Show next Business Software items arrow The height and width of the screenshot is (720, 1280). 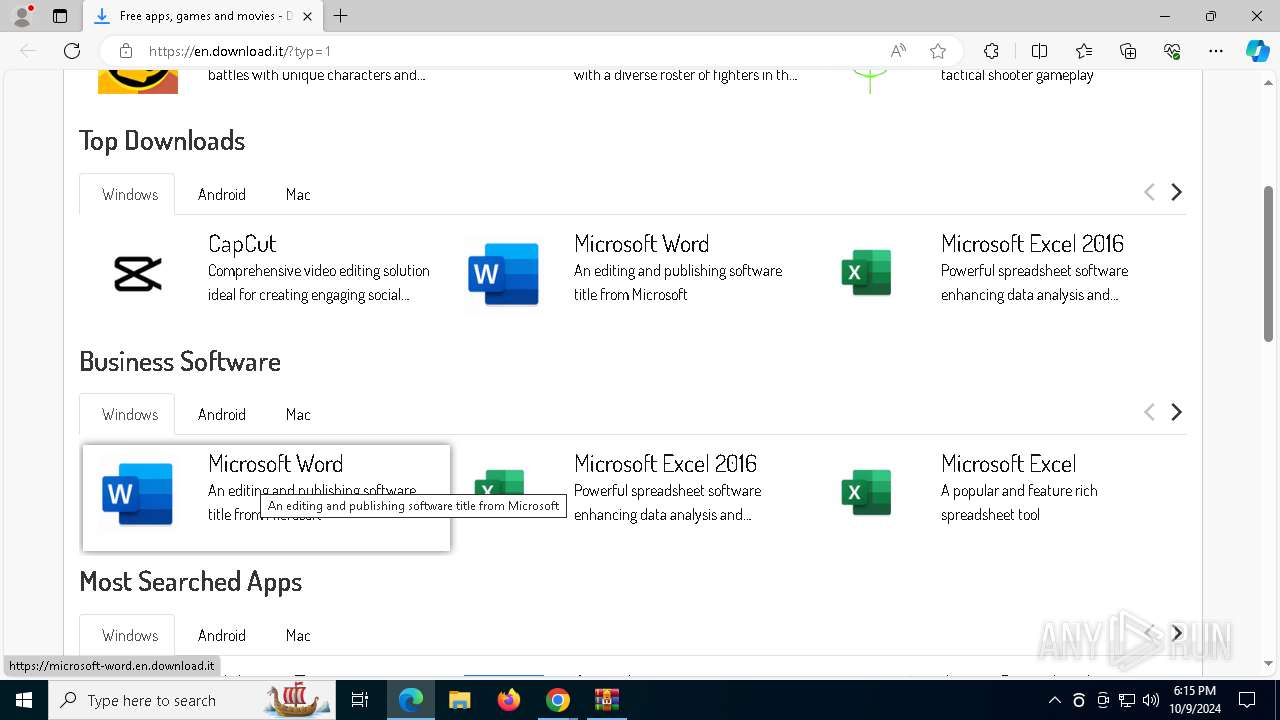[1176, 412]
